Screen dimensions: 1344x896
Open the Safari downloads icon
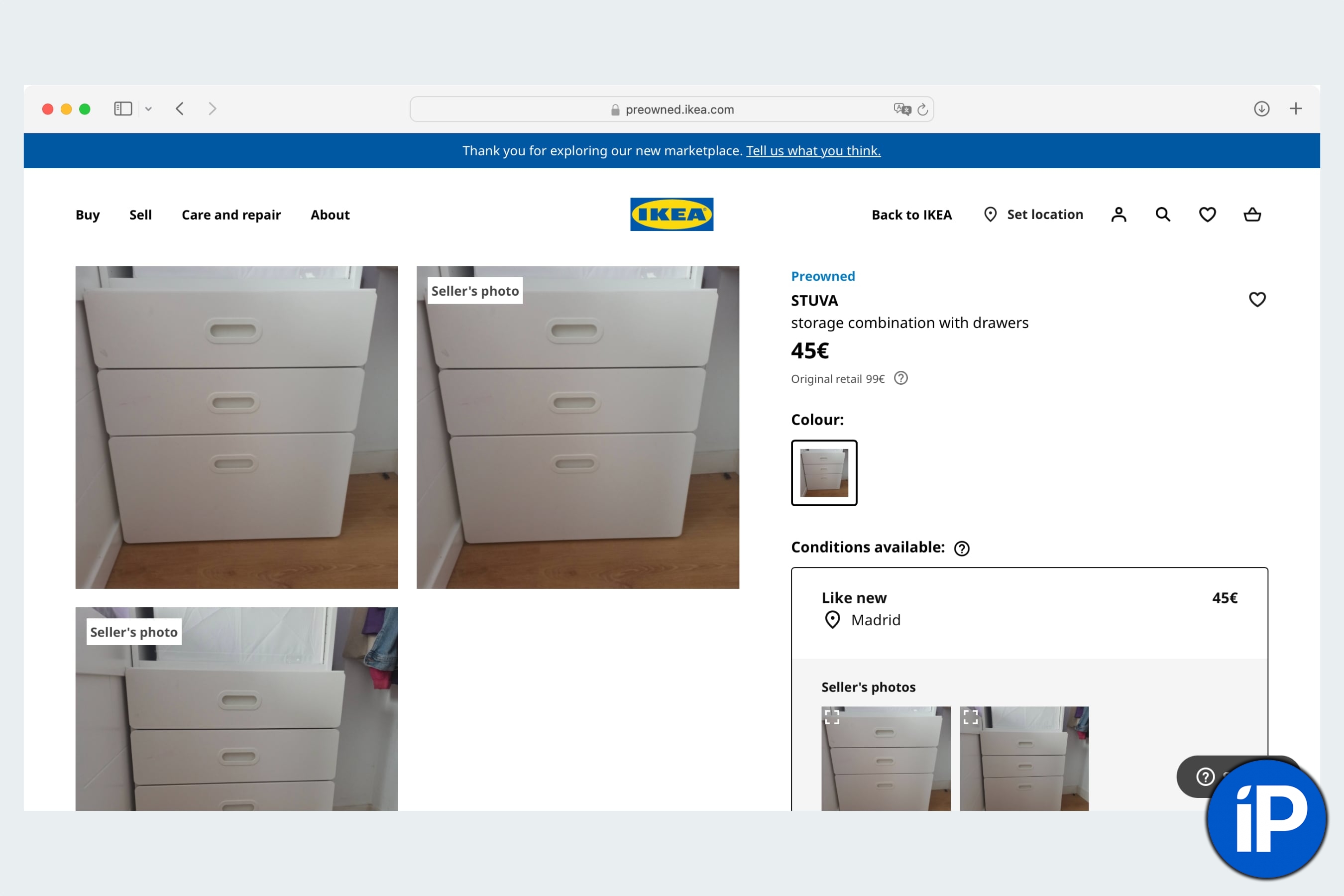[x=1261, y=109]
